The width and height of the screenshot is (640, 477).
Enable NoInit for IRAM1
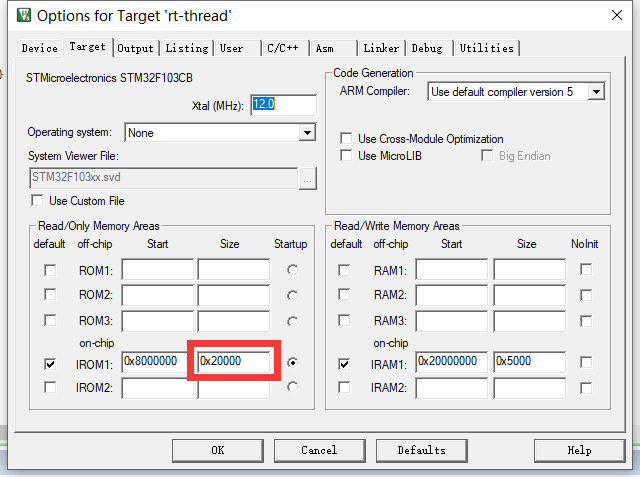tap(586, 364)
